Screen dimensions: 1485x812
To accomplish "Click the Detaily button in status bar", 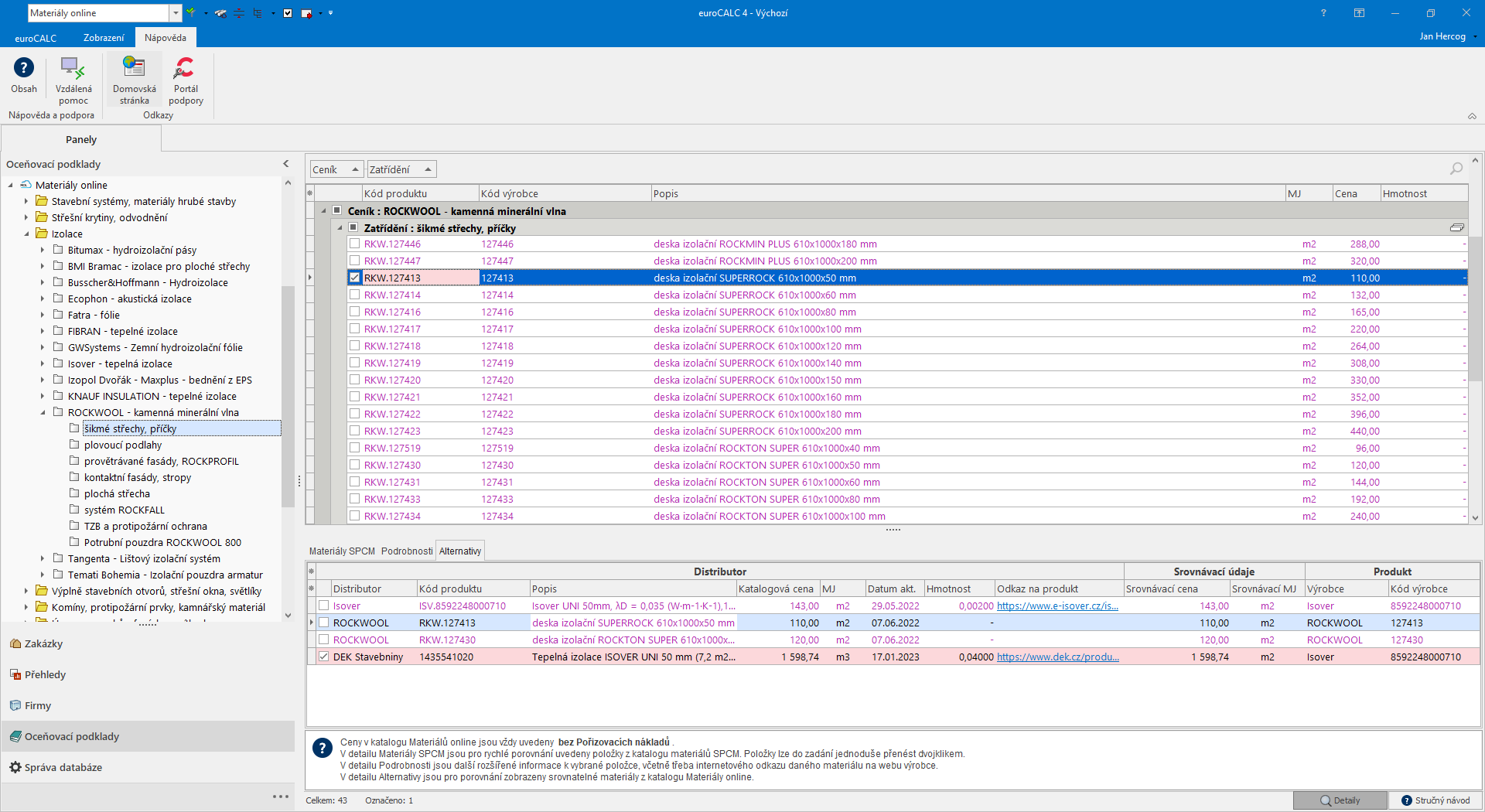I will 1340,800.
